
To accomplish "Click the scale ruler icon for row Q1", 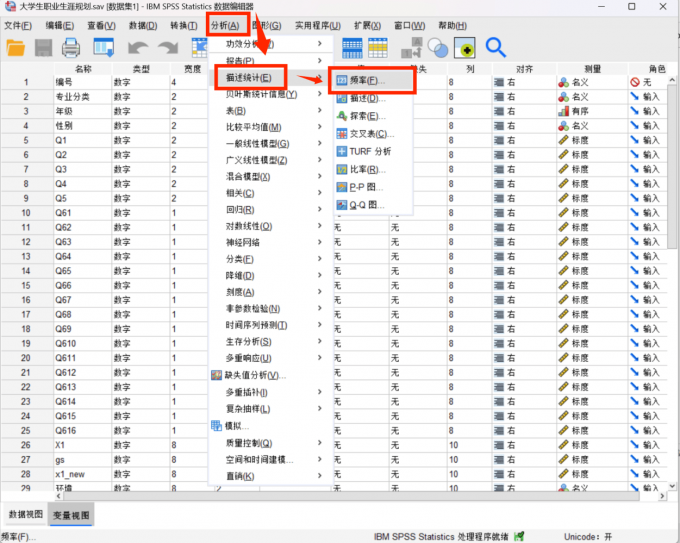I will pyautogui.click(x=563, y=141).
